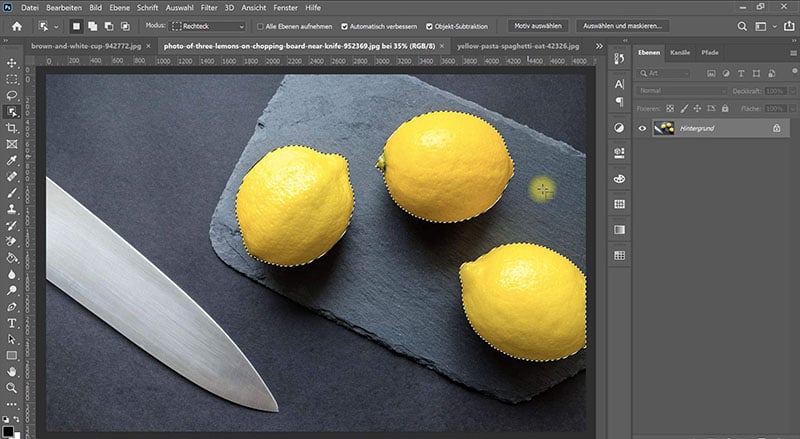This screenshot has height=439, width=800.
Task: Open the History panel icon
Action: coord(619,59)
